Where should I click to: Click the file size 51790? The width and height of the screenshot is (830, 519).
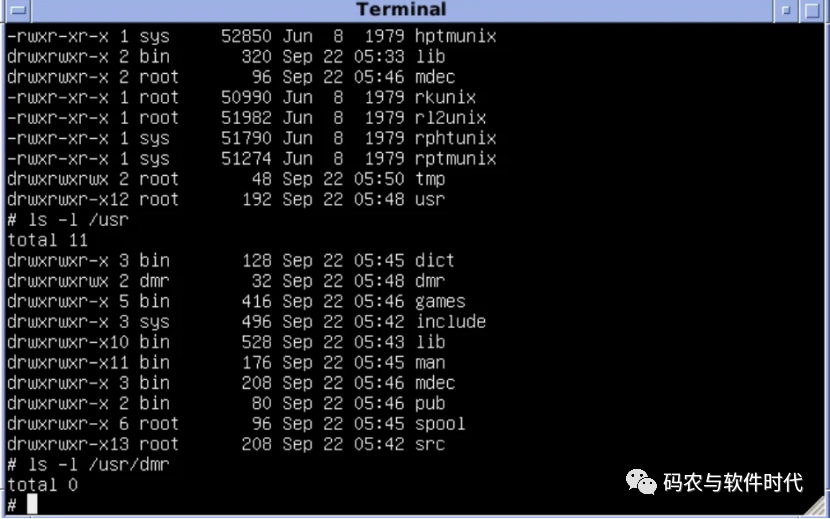pyautogui.click(x=246, y=139)
